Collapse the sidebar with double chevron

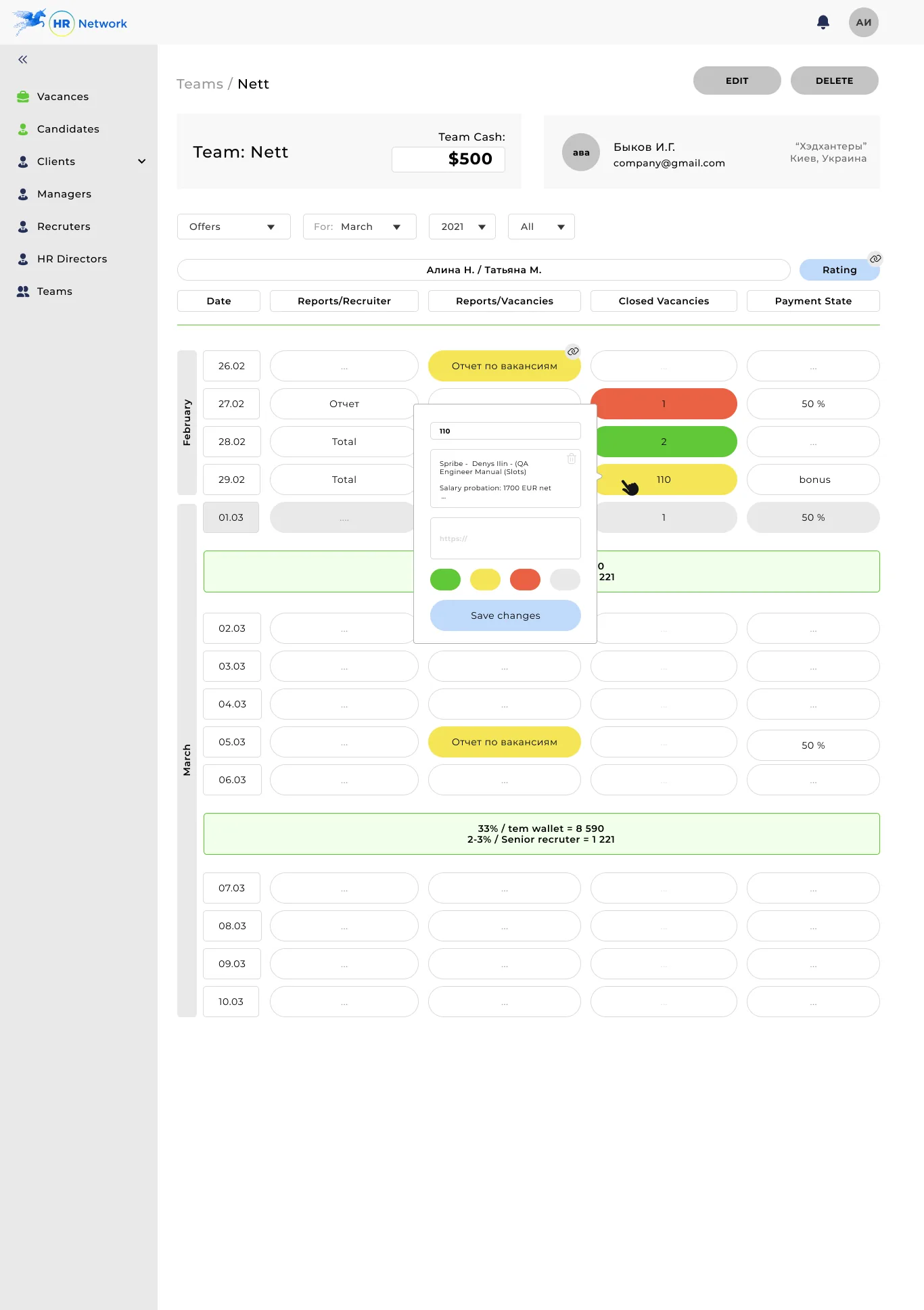point(23,60)
